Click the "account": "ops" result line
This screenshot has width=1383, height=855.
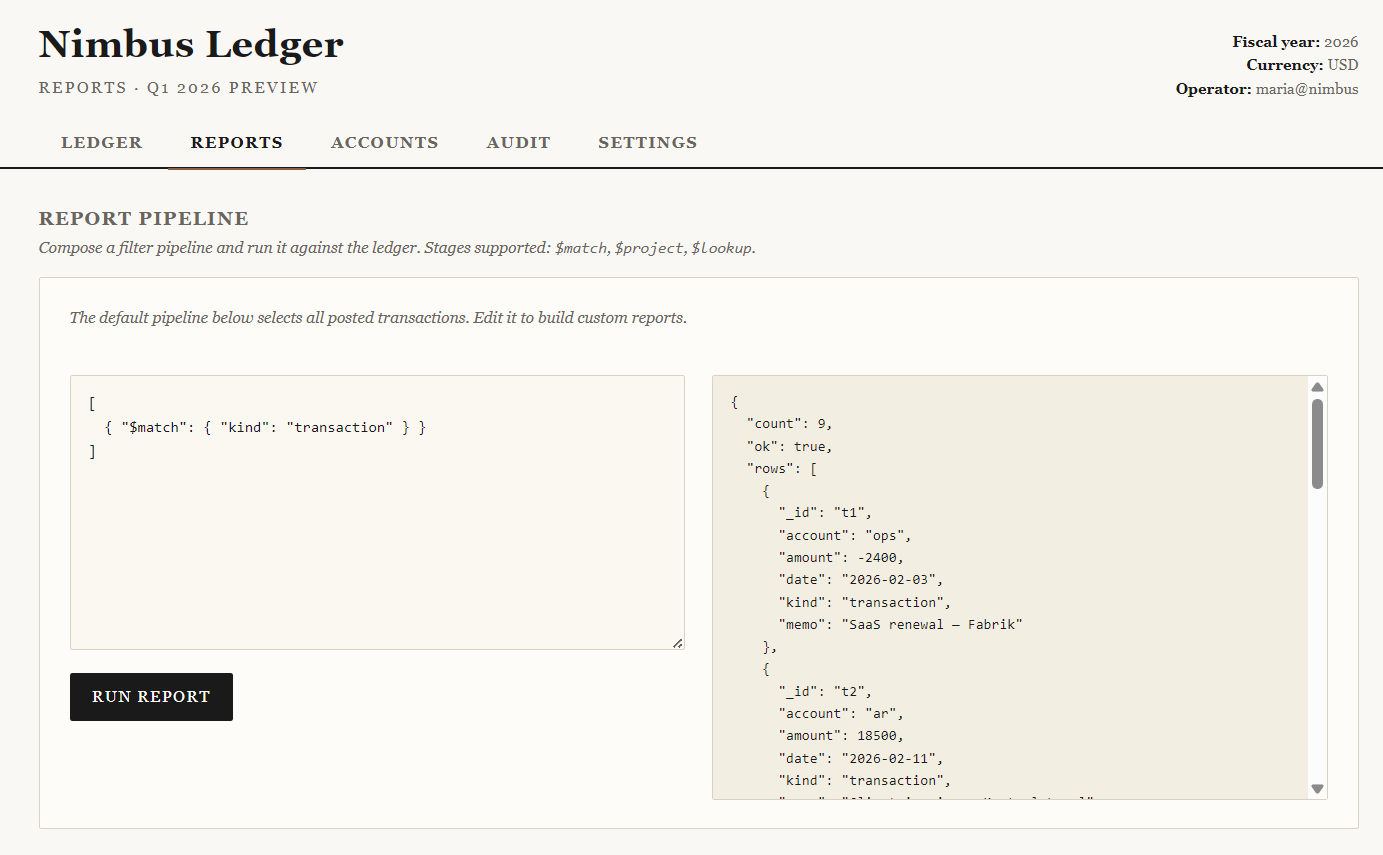(846, 535)
